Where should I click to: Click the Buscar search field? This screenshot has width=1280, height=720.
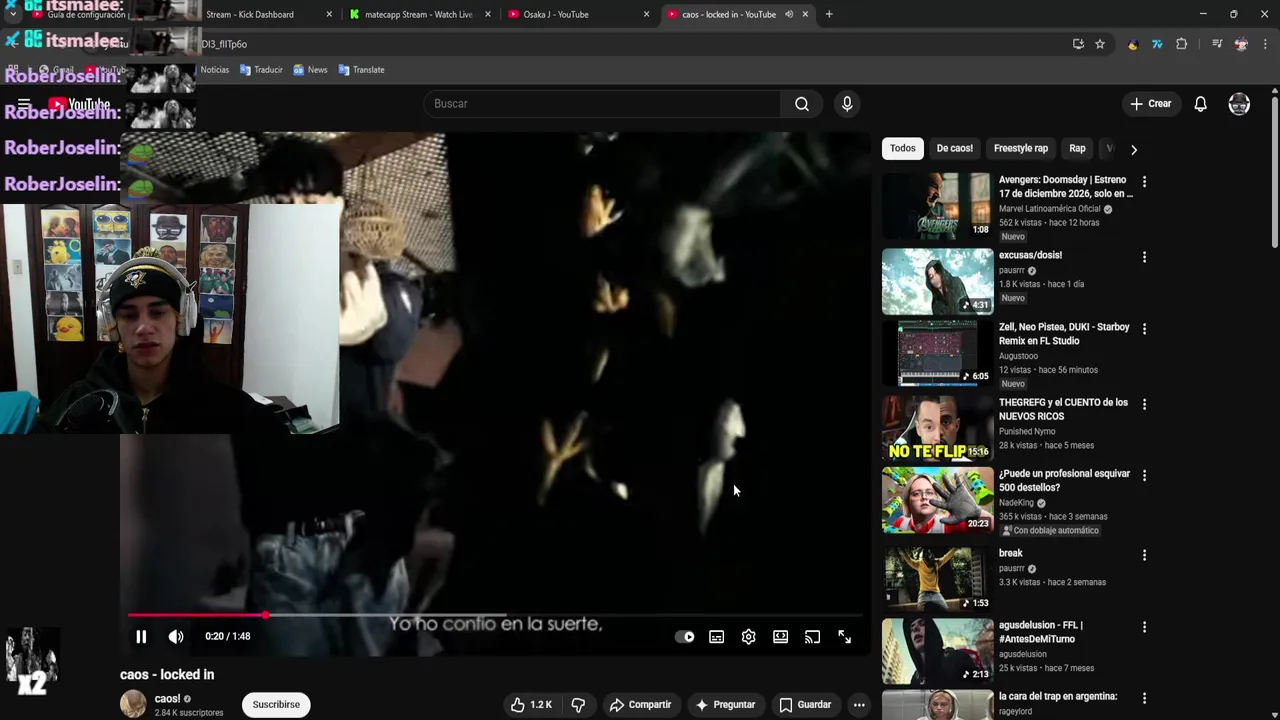point(602,104)
